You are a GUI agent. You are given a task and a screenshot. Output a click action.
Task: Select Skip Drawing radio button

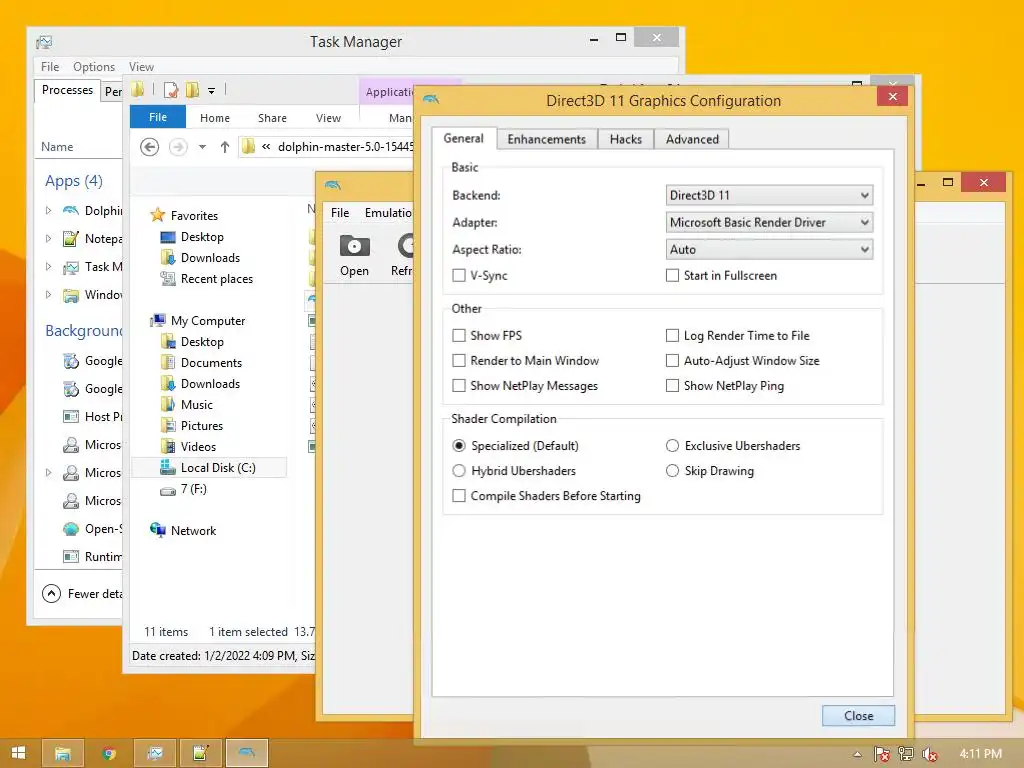(672, 471)
